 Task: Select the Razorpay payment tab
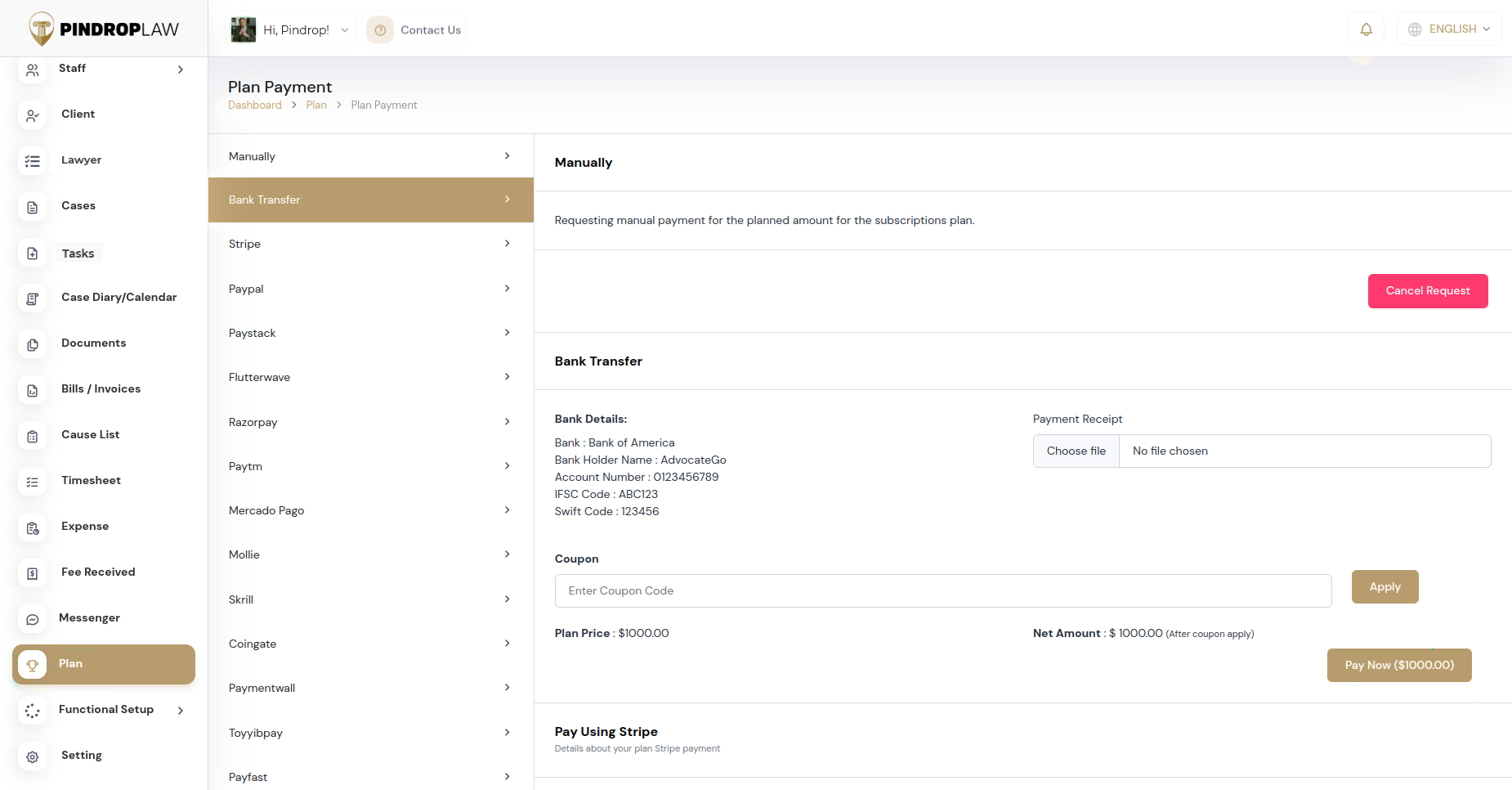coord(371,422)
